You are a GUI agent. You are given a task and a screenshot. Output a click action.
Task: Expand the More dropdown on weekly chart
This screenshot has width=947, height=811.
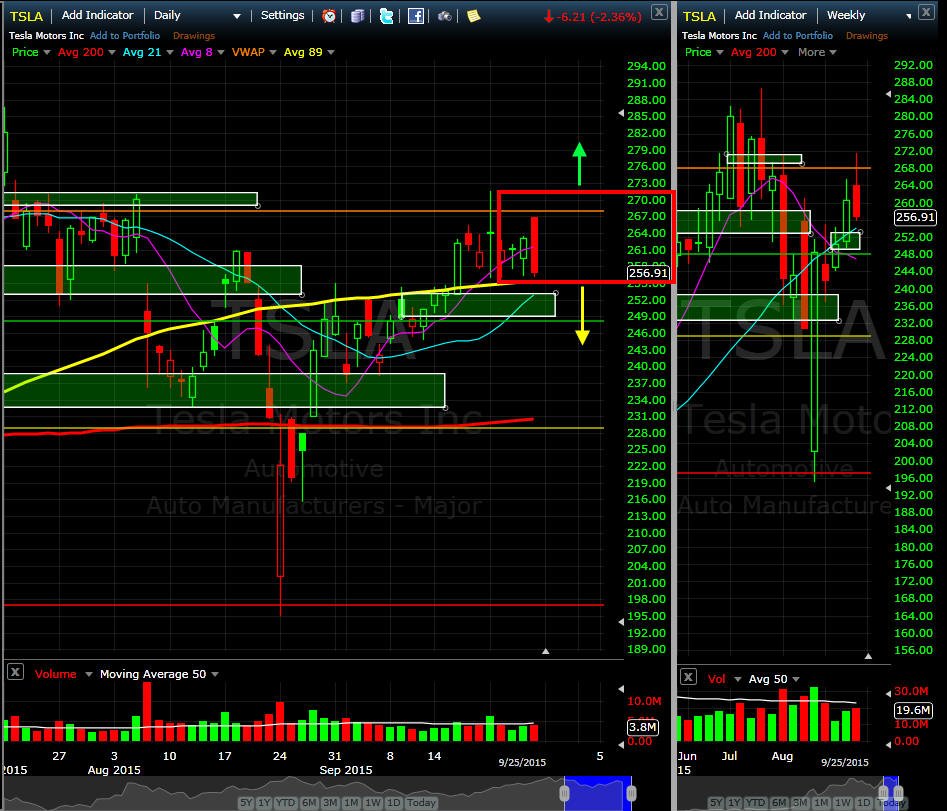817,52
